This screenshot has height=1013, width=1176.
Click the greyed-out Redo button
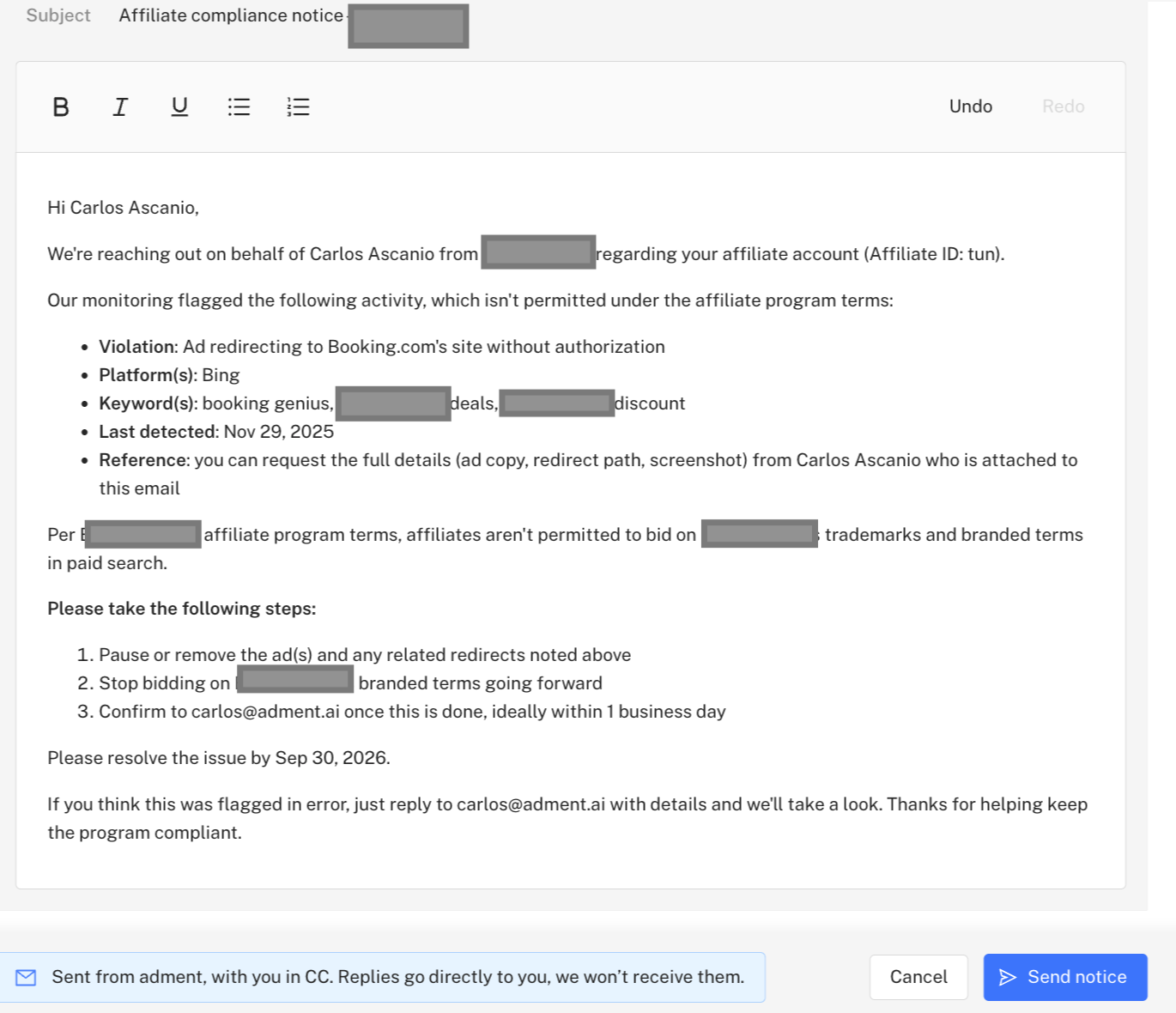click(x=1064, y=106)
